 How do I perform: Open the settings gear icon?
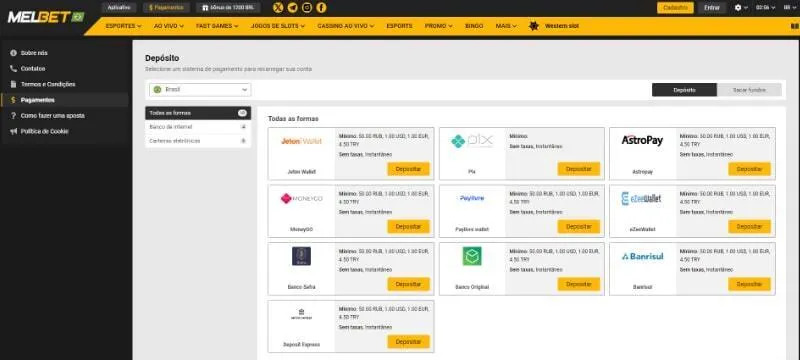738,8
